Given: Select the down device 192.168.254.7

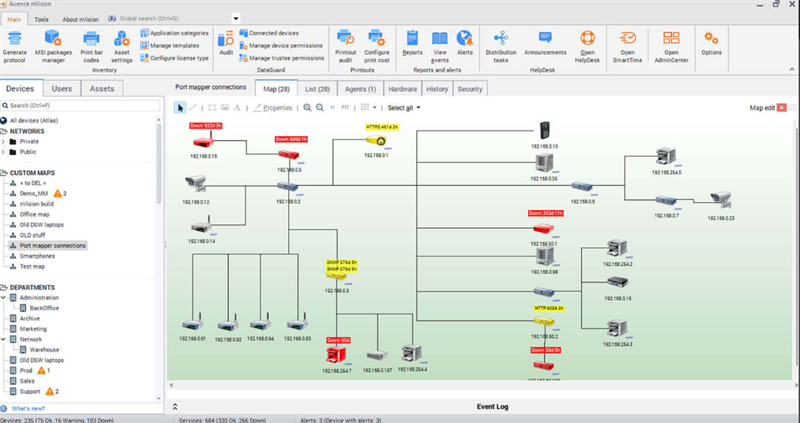Looking at the screenshot, I should point(336,355).
